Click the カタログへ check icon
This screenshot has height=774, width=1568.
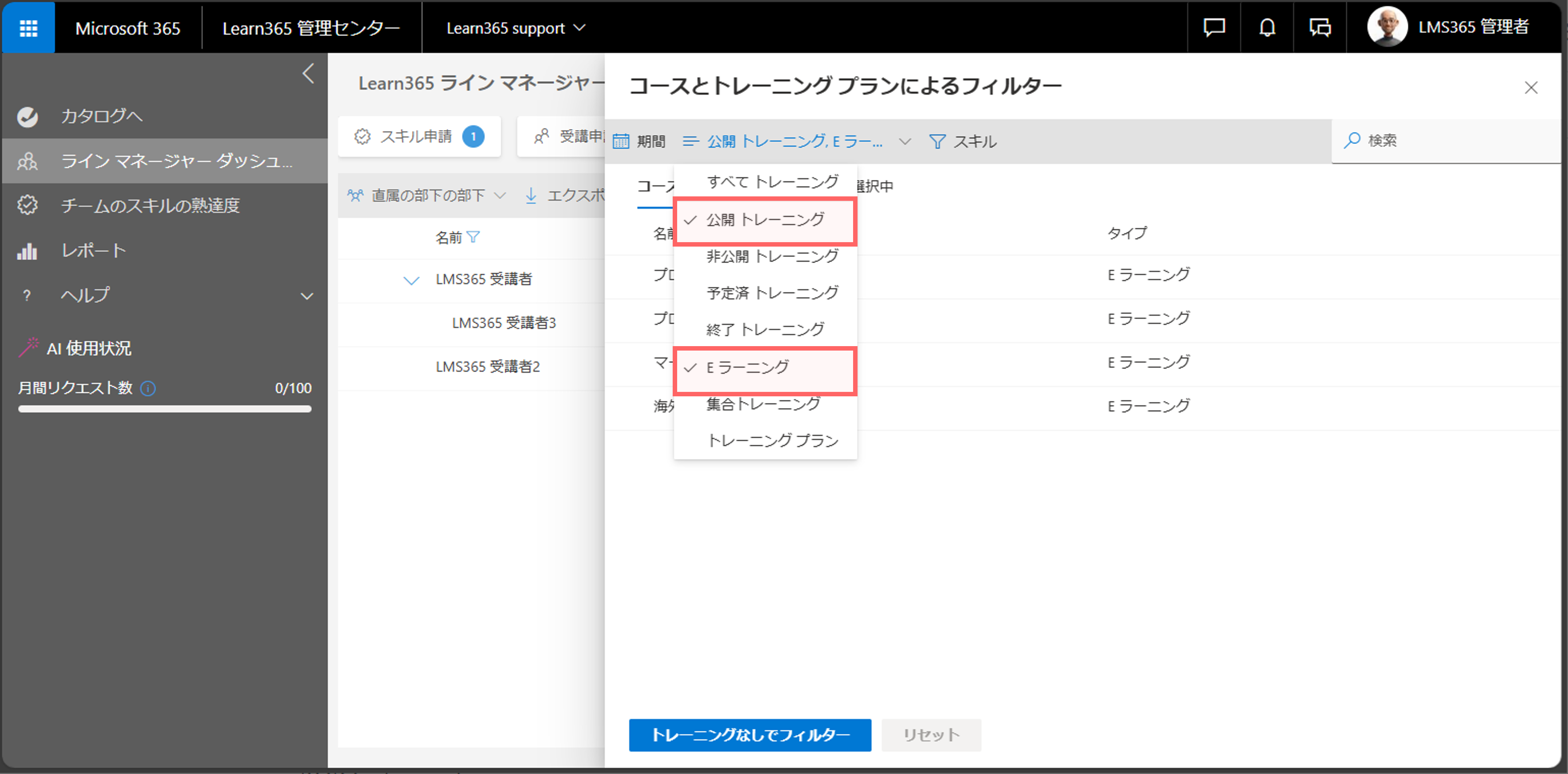click(28, 116)
